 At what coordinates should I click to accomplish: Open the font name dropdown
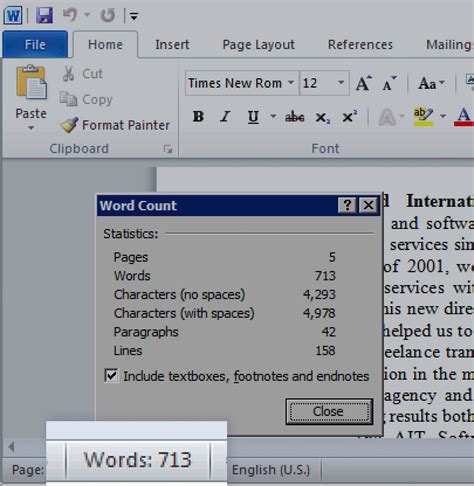pyautogui.click(x=291, y=82)
